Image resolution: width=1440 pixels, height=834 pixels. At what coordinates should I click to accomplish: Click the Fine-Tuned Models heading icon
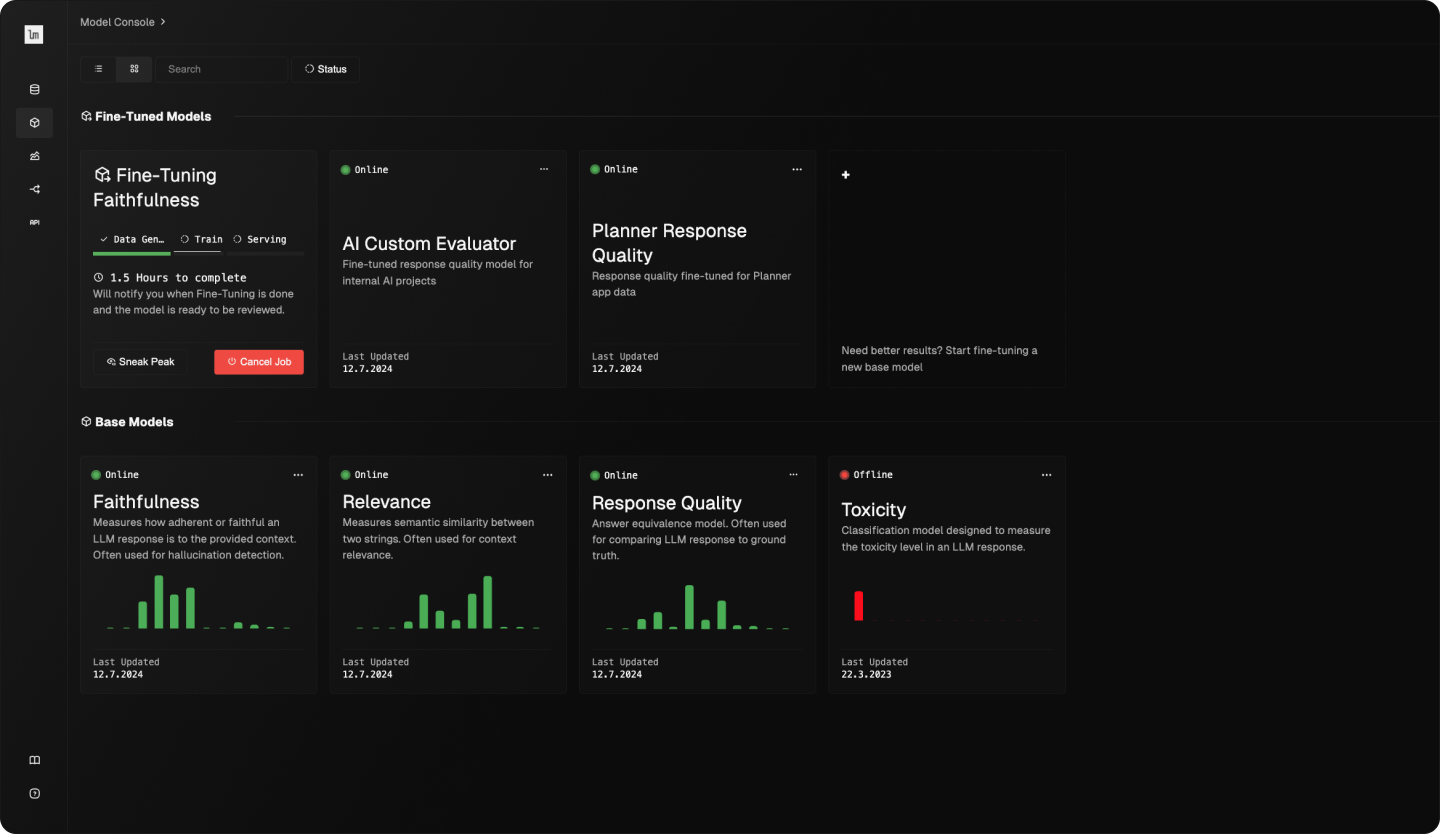point(86,117)
